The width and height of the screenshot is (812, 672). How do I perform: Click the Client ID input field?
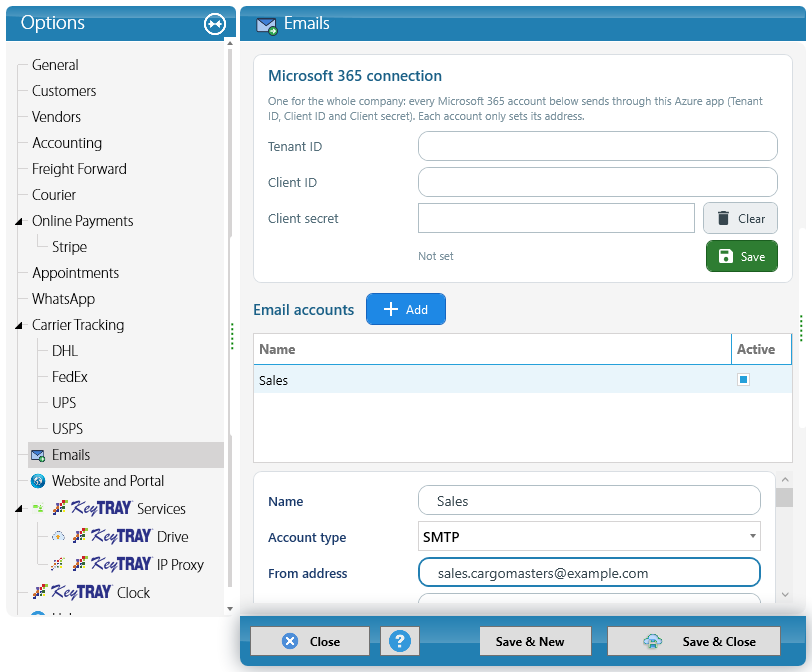click(598, 182)
